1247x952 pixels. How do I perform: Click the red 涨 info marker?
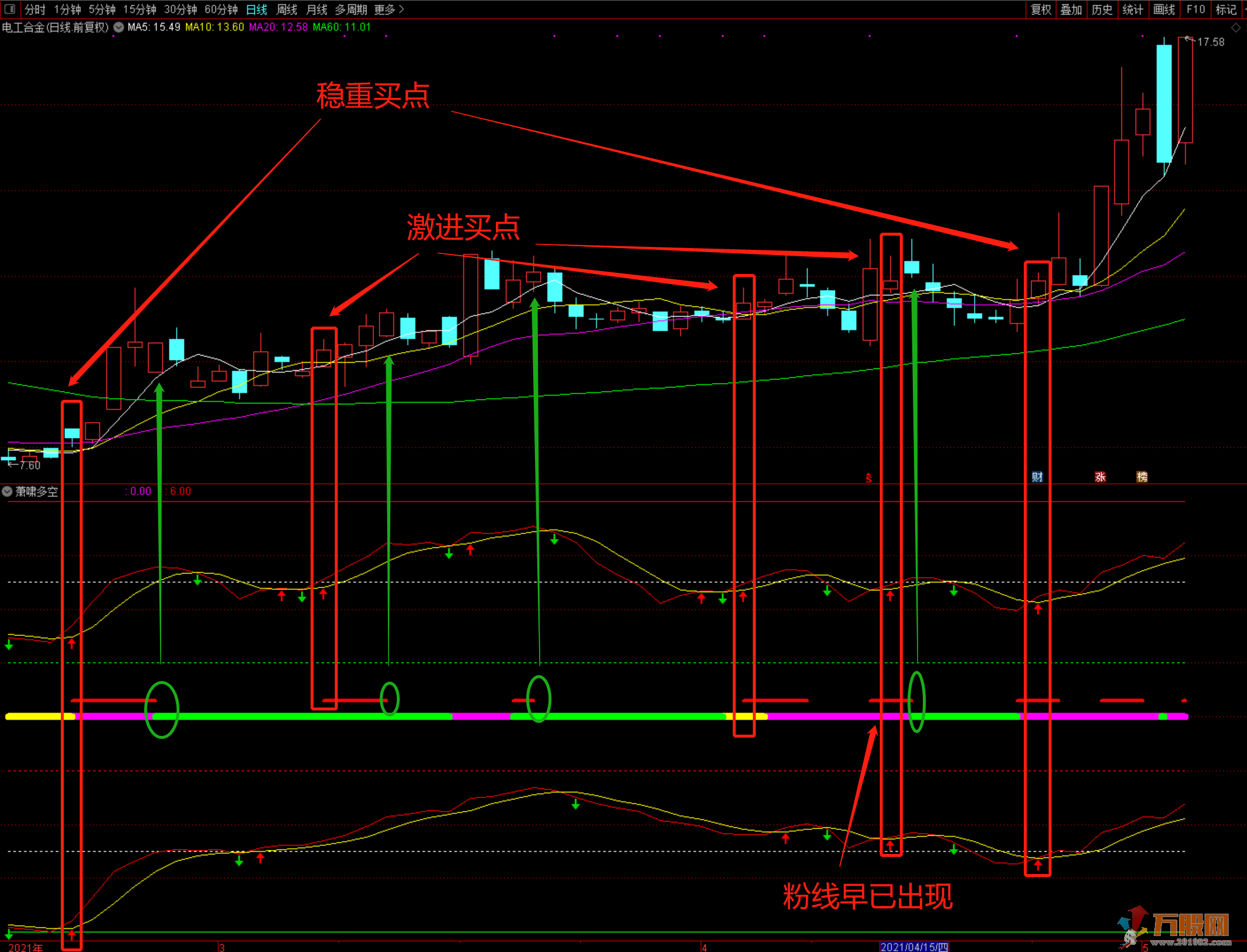[x=1100, y=477]
